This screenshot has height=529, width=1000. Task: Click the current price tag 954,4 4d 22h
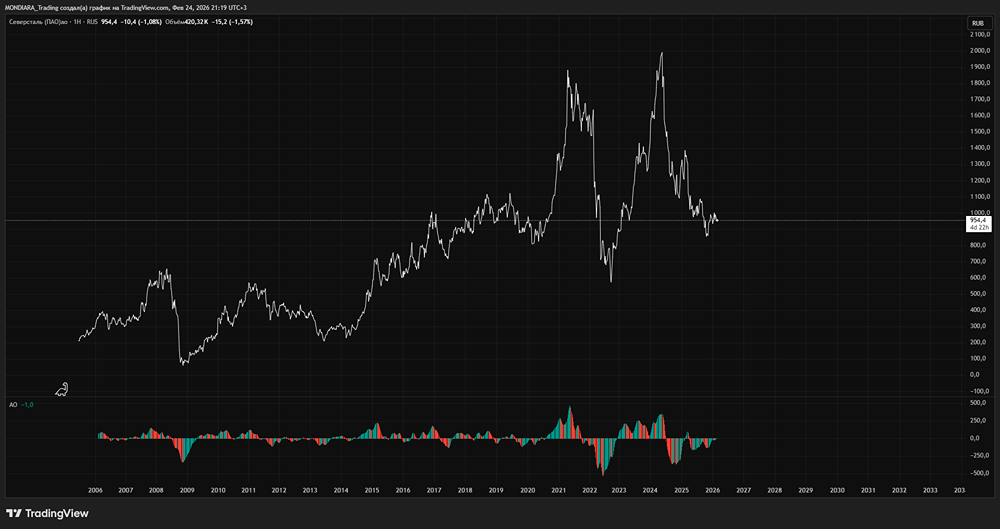click(979, 223)
